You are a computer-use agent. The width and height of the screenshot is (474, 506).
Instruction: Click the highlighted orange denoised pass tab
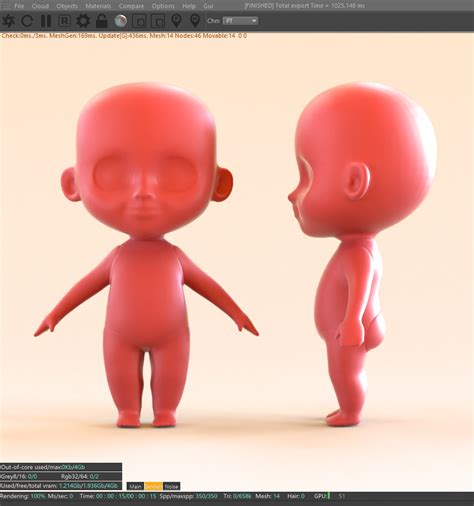(153, 486)
